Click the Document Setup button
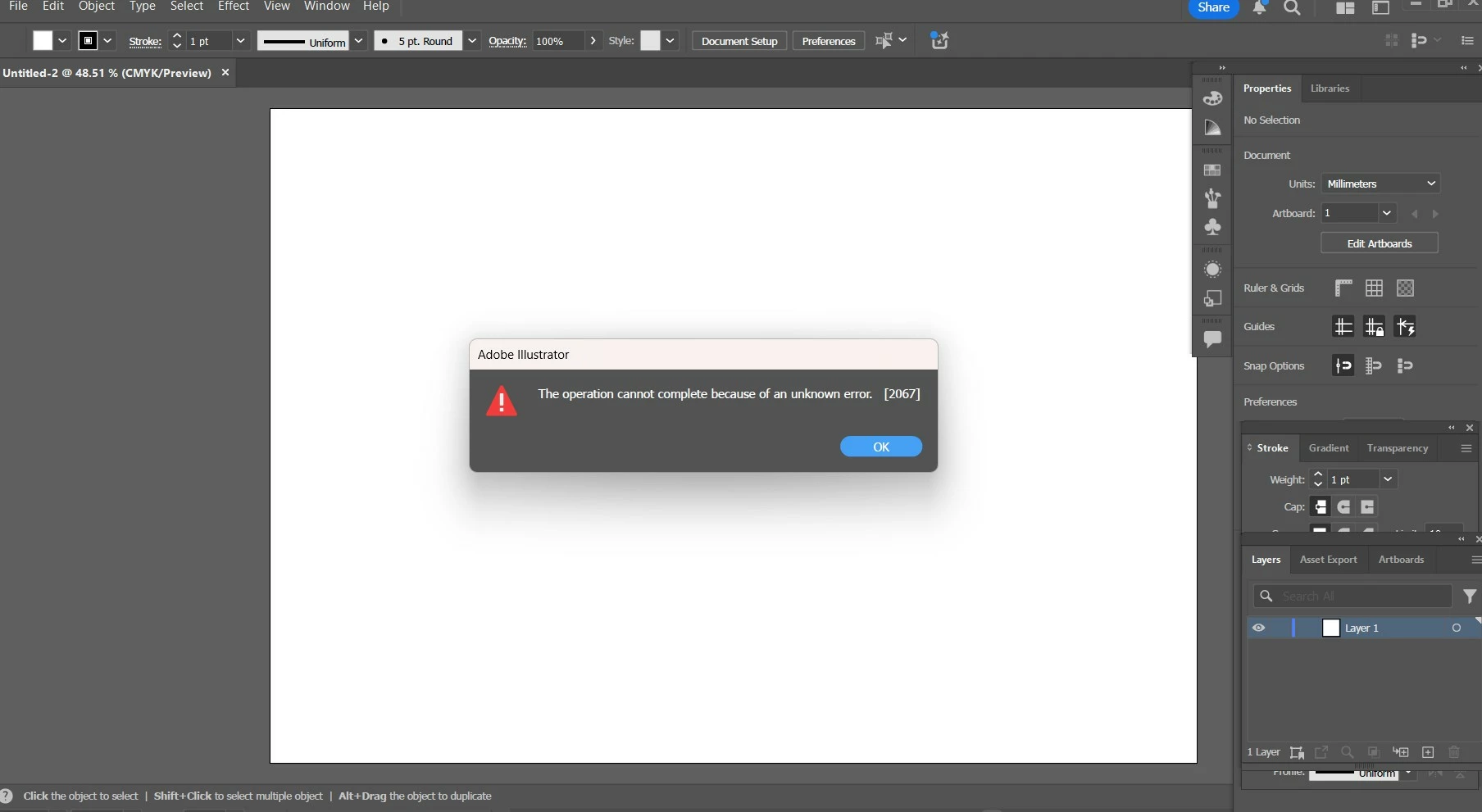The height and width of the screenshot is (812, 1482). point(739,41)
